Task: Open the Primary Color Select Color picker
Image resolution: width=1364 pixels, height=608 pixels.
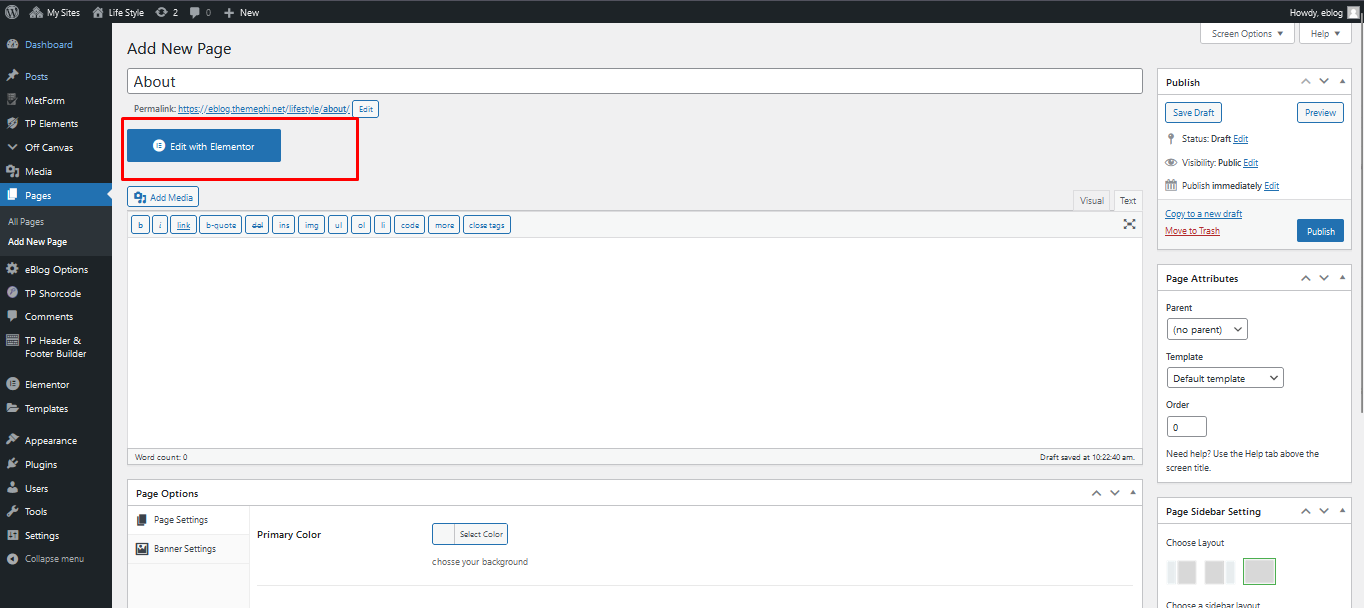Action: (470, 534)
